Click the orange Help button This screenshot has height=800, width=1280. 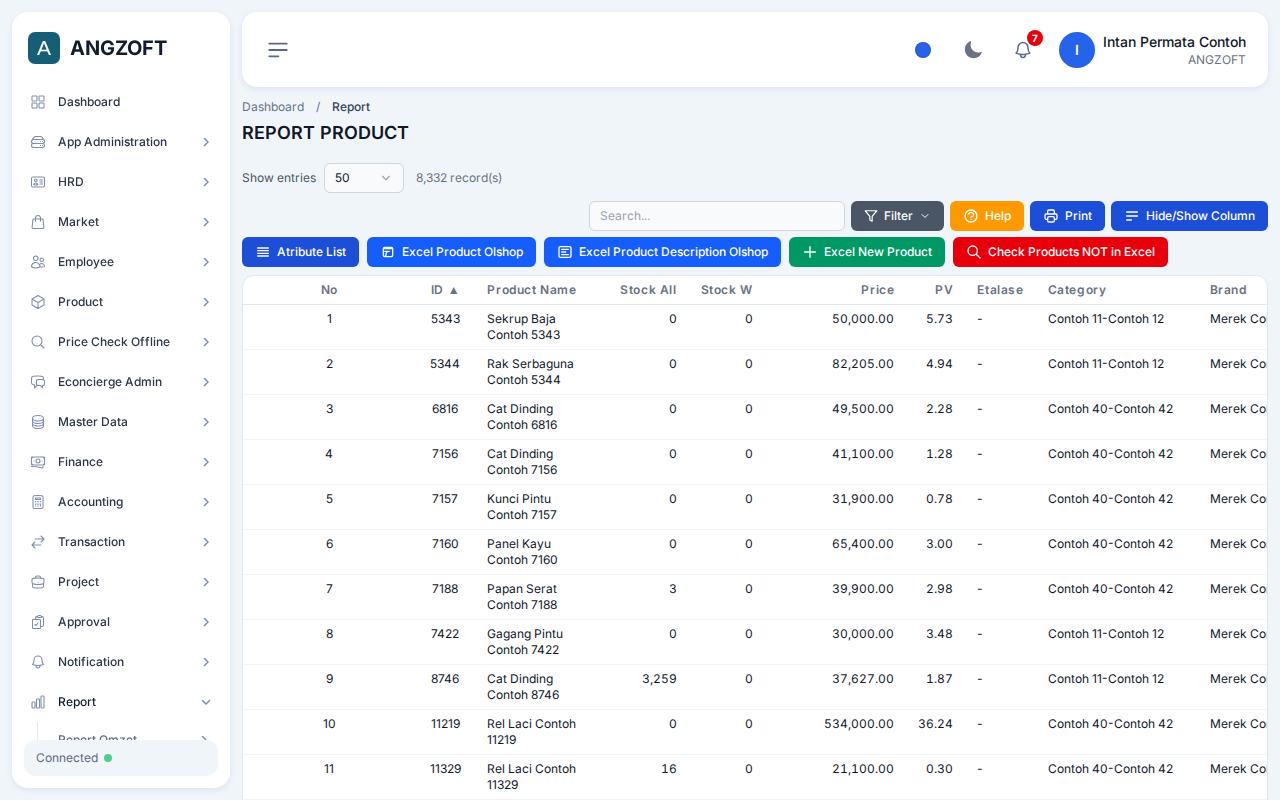987,216
